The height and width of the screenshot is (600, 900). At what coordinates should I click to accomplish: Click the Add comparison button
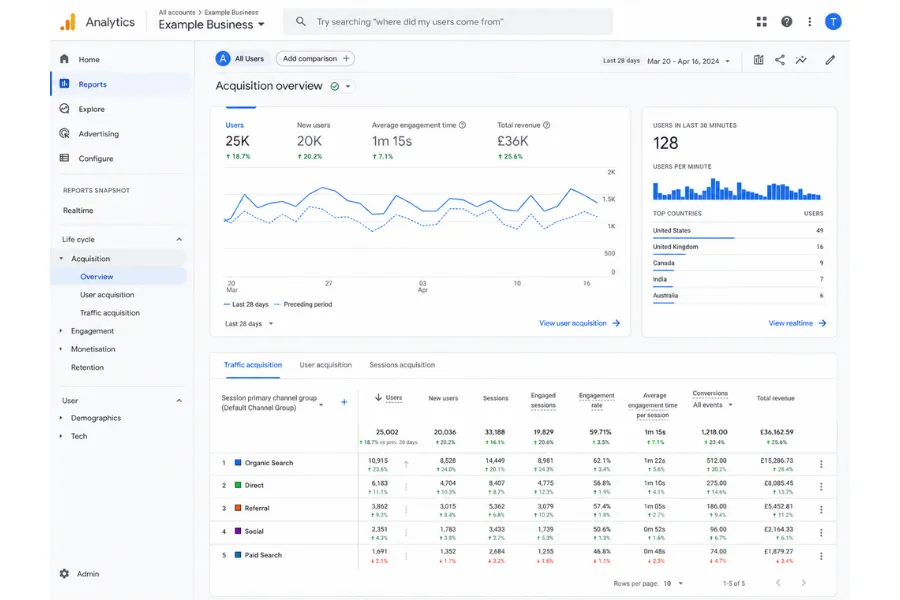click(x=315, y=59)
